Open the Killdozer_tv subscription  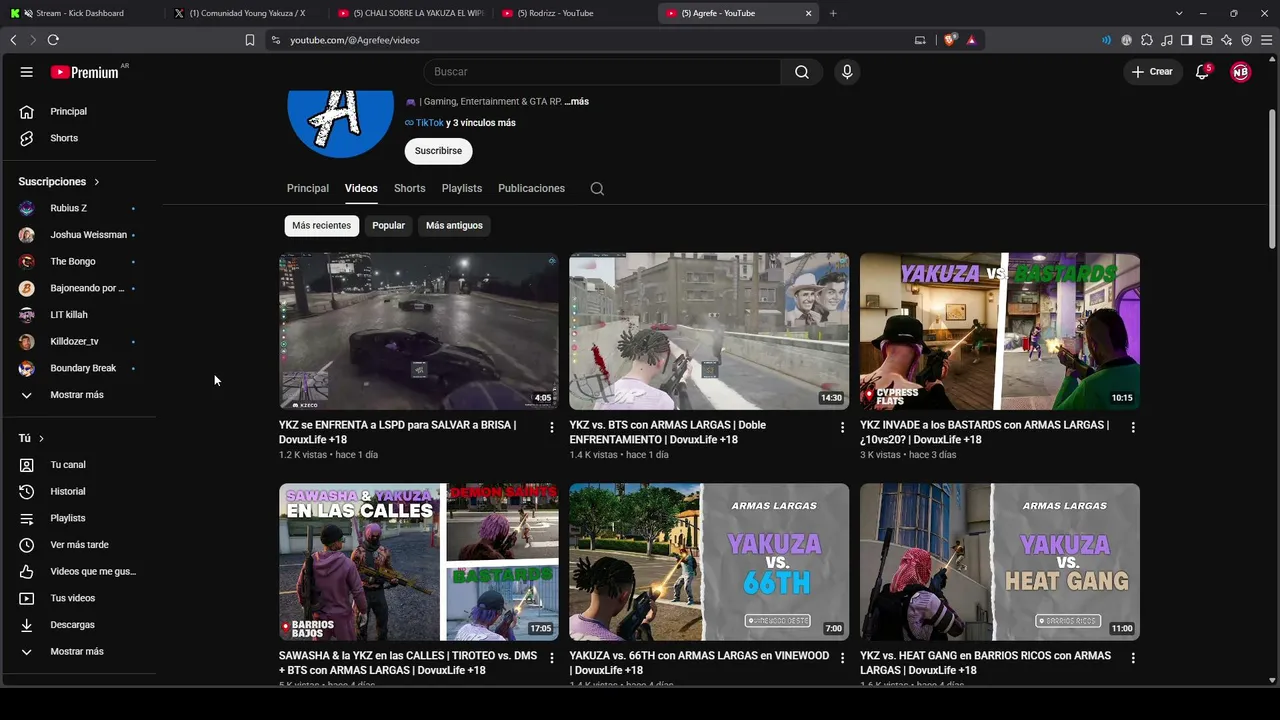coord(78,342)
